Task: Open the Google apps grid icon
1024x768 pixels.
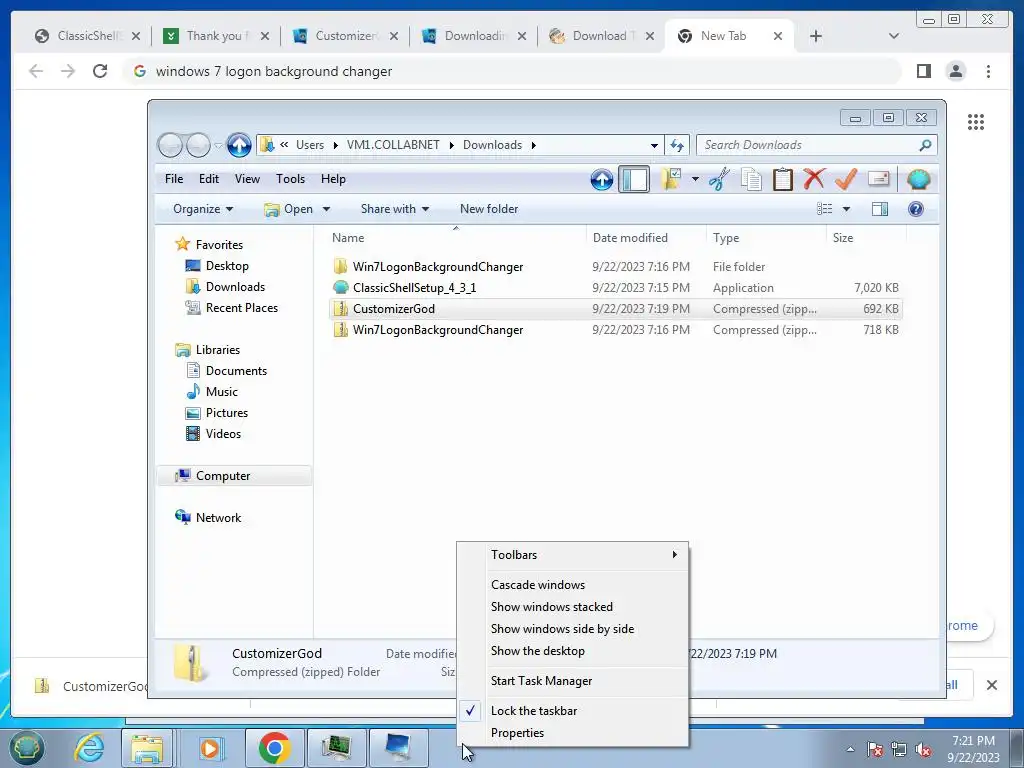Action: tap(976, 121)
